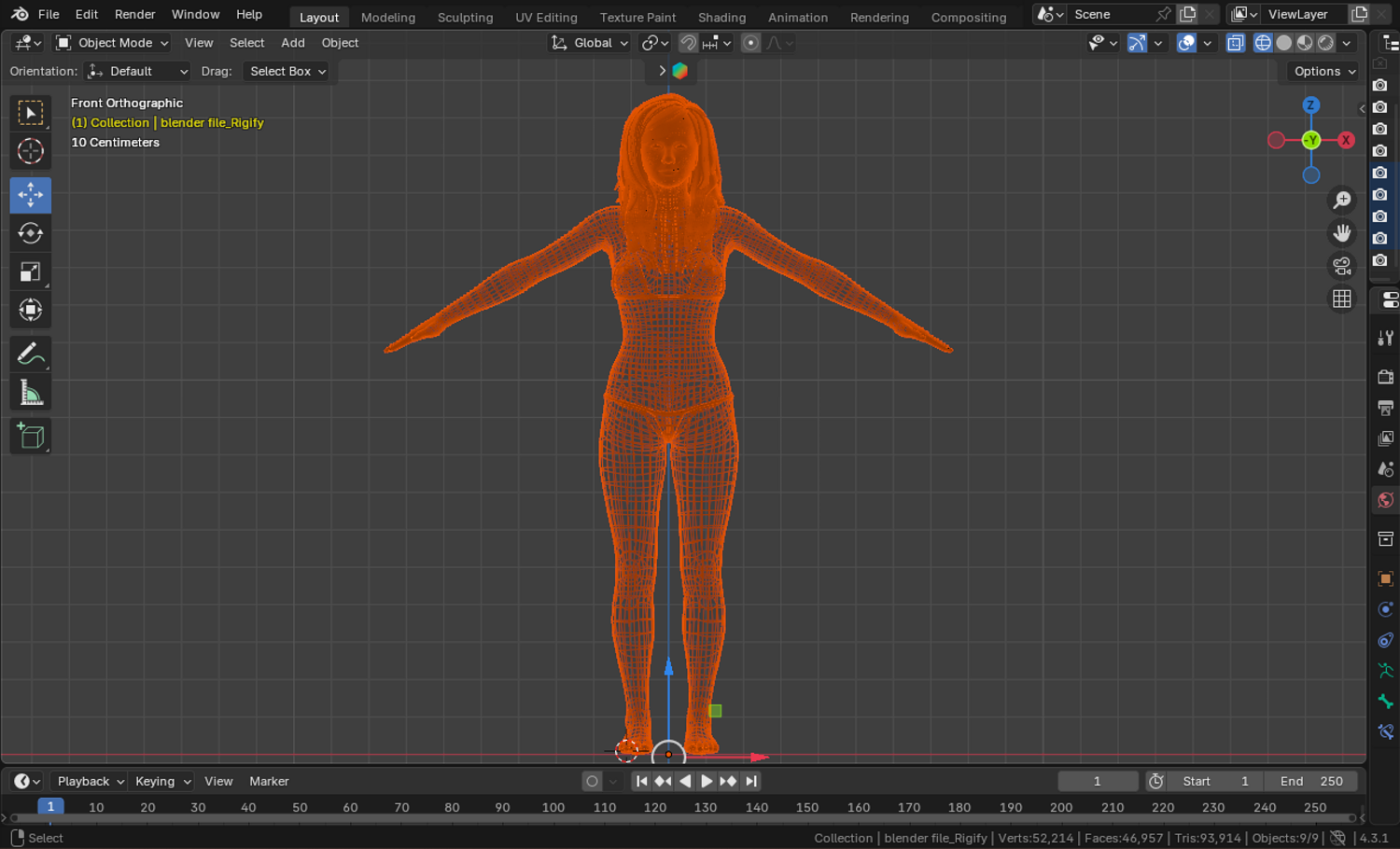Toggle the camera view icon
1400x849 pixels.
[1342, 266]
